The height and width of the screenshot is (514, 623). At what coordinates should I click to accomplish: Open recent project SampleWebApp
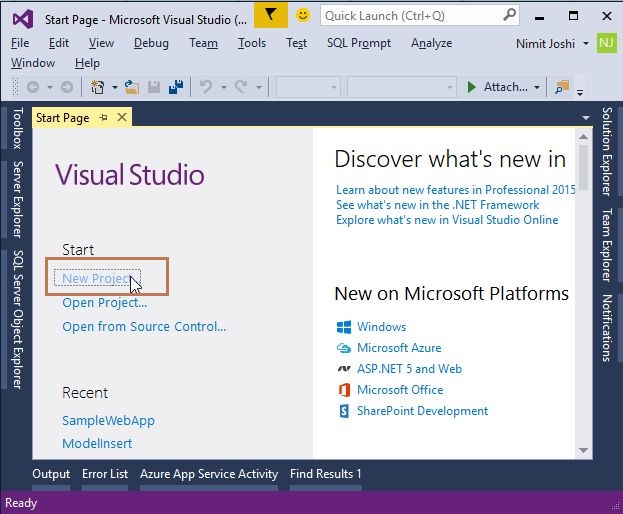point(108,420)
